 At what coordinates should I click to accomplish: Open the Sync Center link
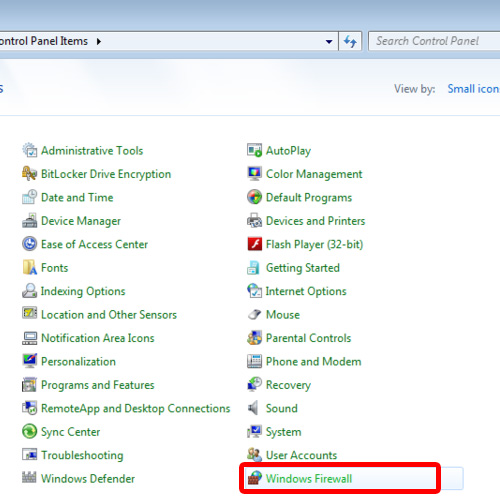pyautogui.click(x=70, y=432)
